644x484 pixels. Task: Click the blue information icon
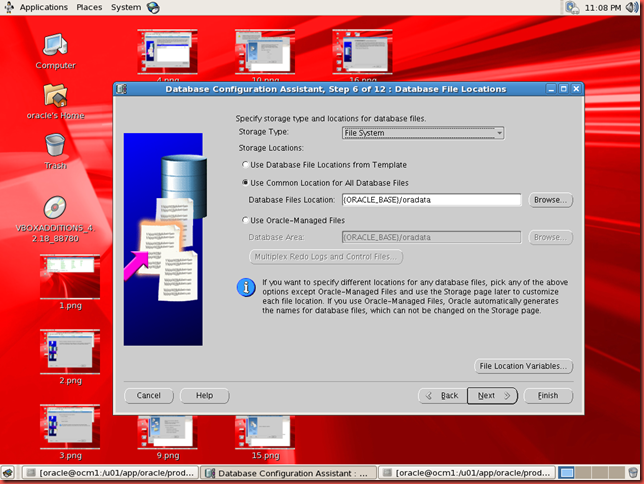tap(246, 287)
